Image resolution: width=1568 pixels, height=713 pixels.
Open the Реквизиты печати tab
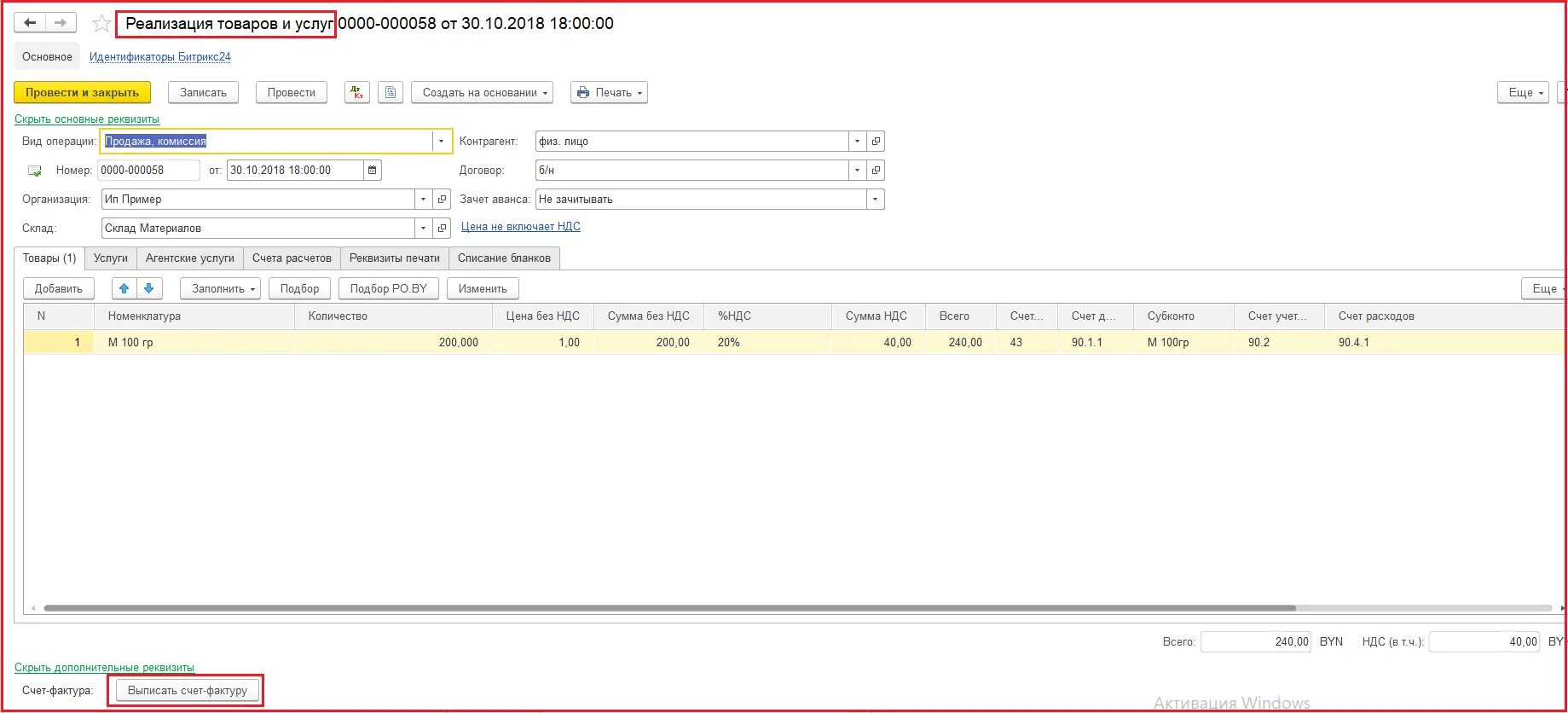[x=395, y=258]
